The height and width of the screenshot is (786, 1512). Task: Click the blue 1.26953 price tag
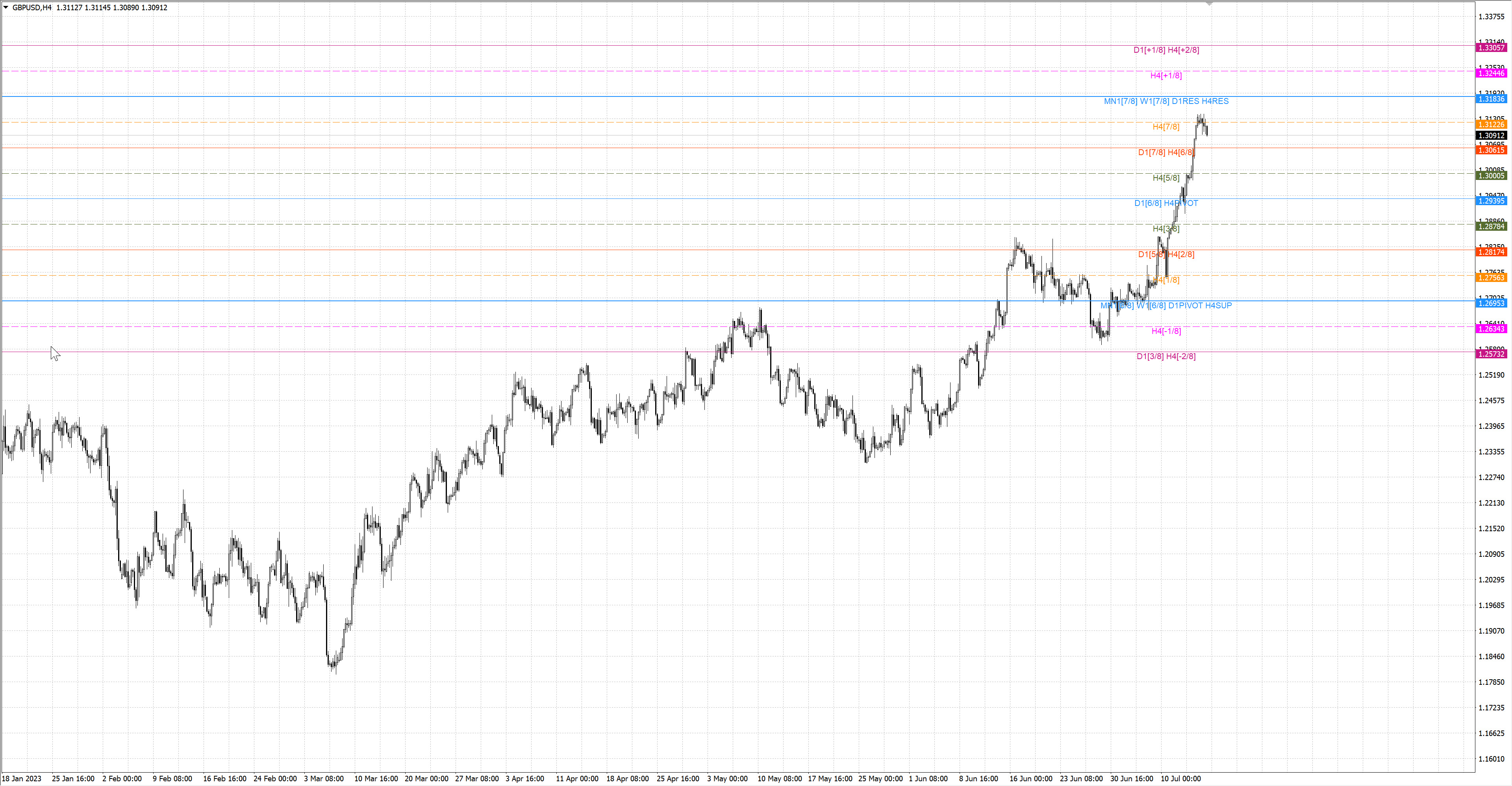click(1491, 303)
